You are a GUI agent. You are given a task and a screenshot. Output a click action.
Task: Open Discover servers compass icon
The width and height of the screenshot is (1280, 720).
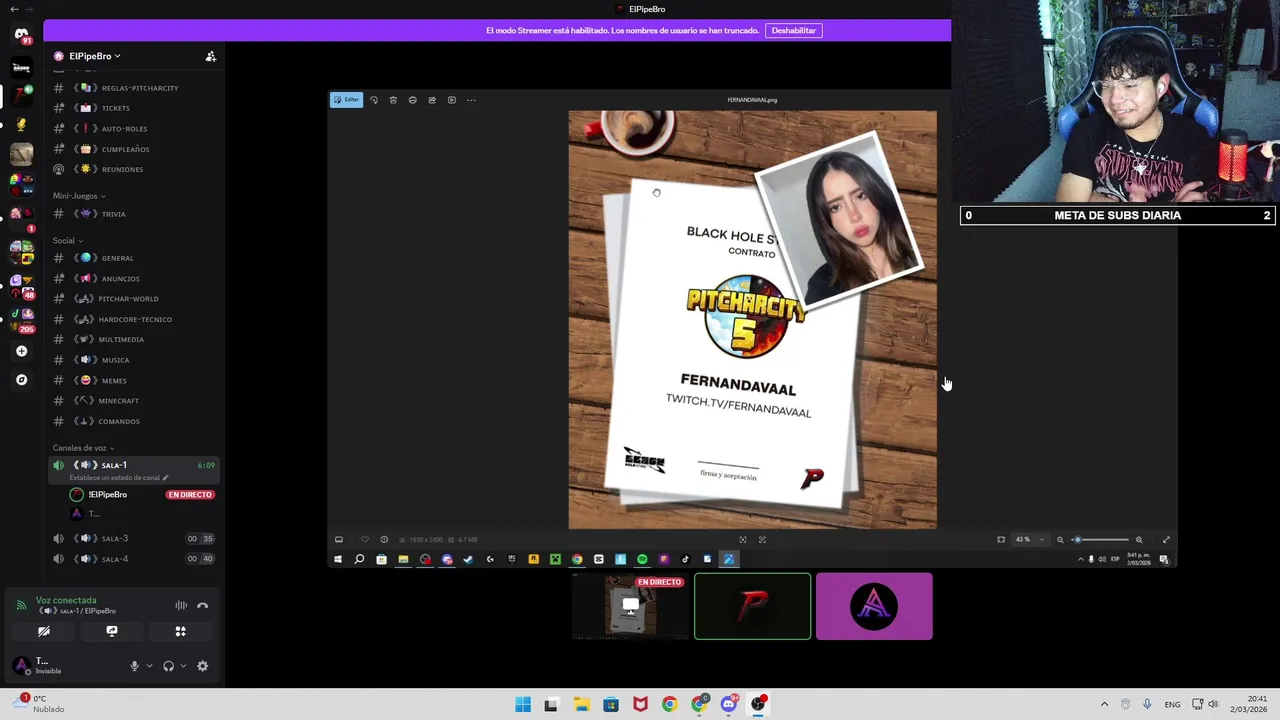pos(22,380)
